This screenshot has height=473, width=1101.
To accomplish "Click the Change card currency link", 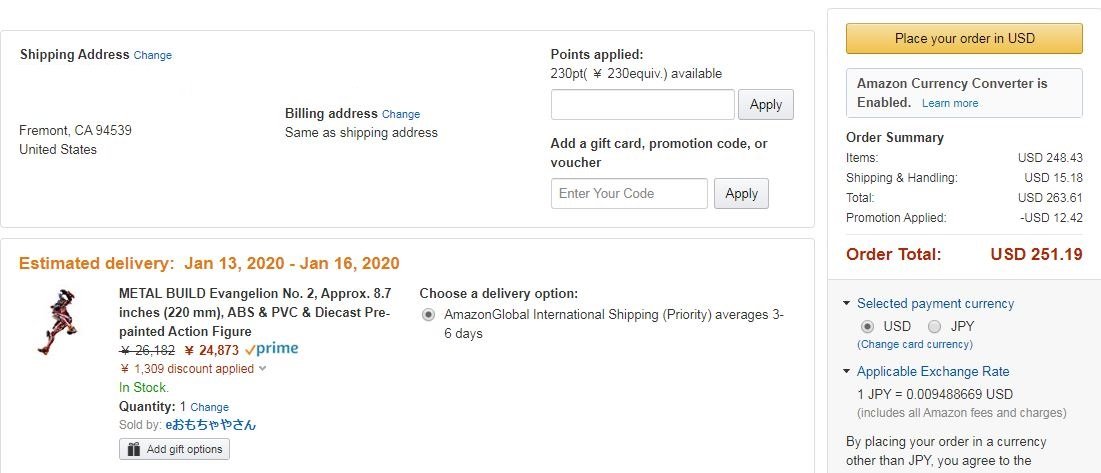I will click(x=915, y=345).
